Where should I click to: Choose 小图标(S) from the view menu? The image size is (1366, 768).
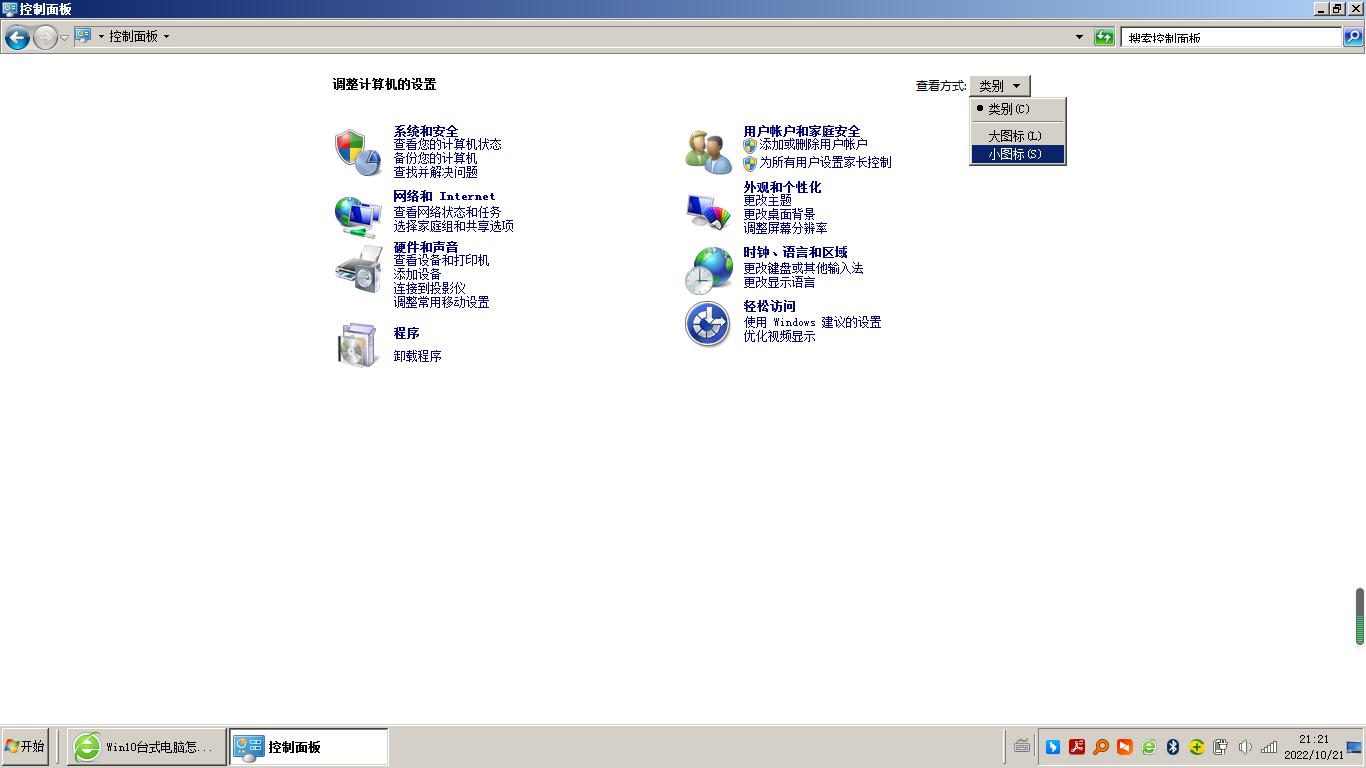(x=1017, y=154)
